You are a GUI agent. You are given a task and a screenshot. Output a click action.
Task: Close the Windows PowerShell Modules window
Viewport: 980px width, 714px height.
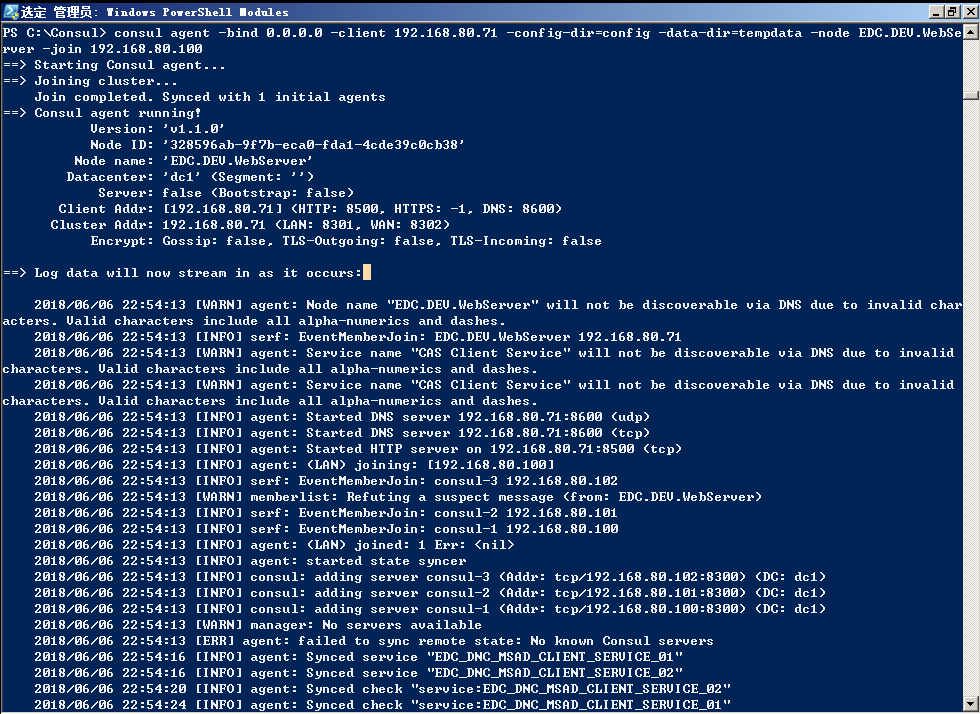click(969, 11)
